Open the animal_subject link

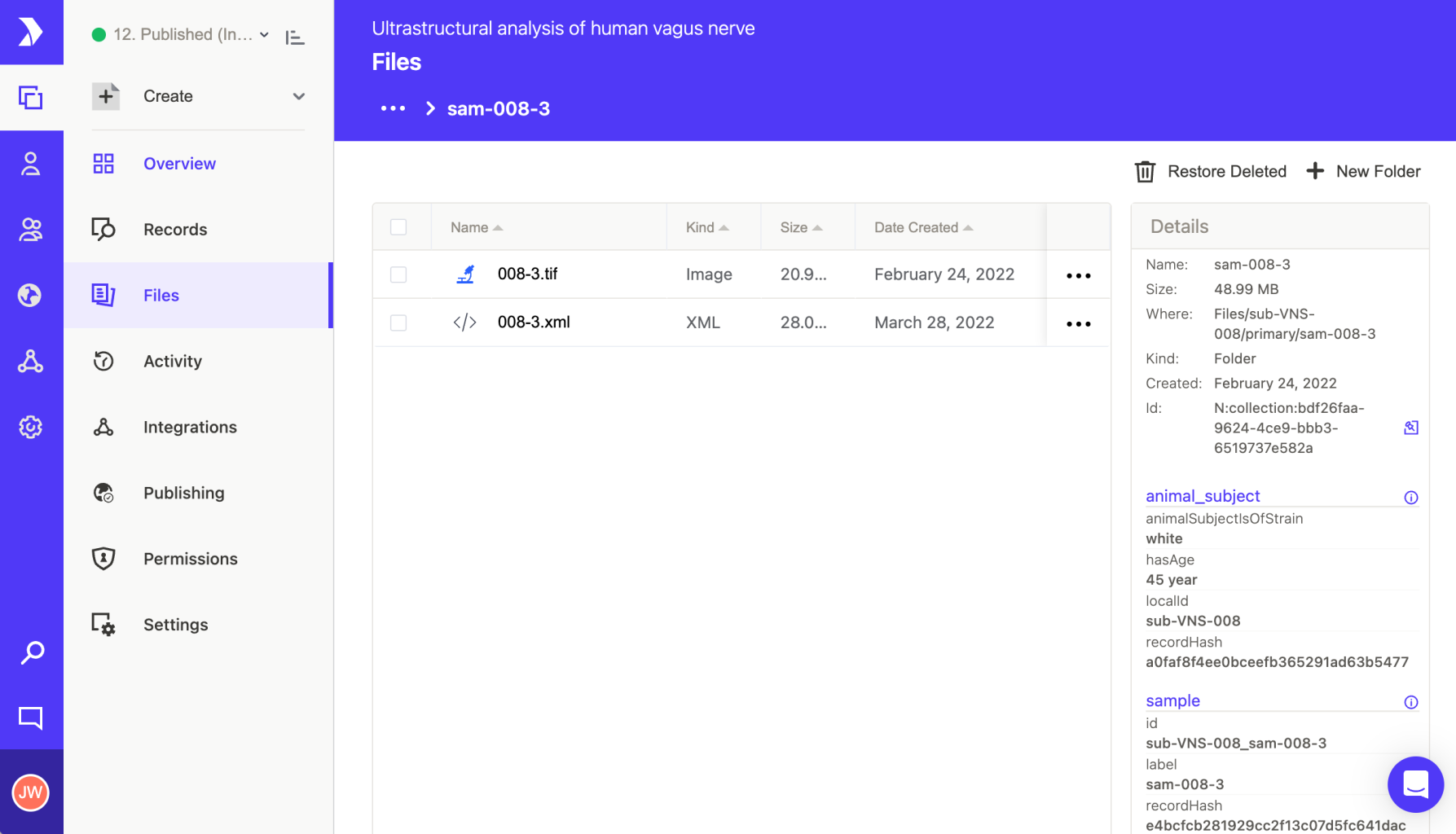click(x=1203, y=496)
